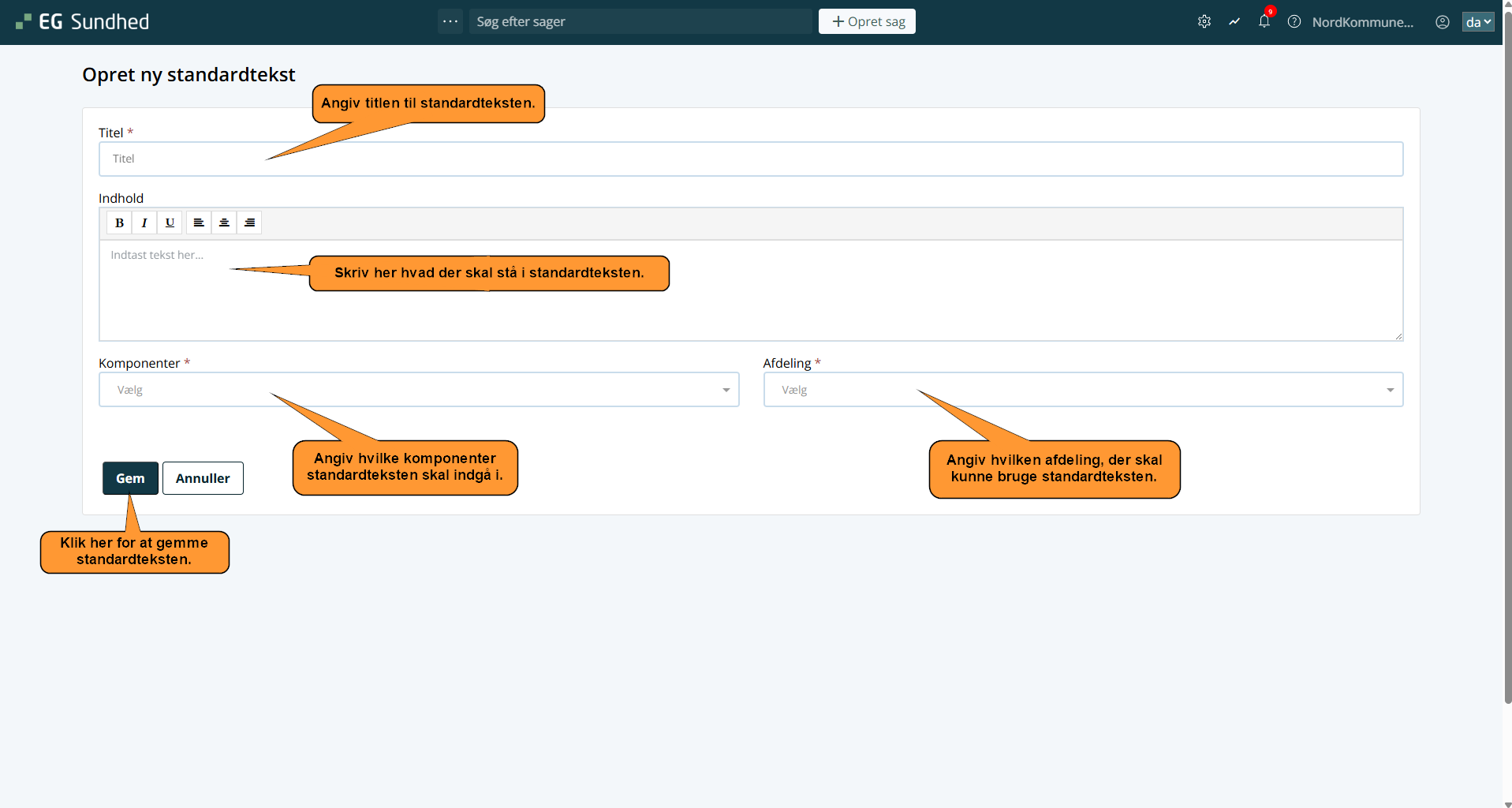
Task: Align text right in content editor
Action: pos(249,223)
